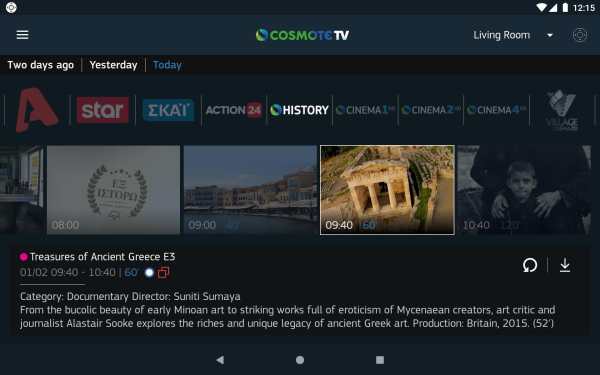Select the Today tab

coord(167,65)
